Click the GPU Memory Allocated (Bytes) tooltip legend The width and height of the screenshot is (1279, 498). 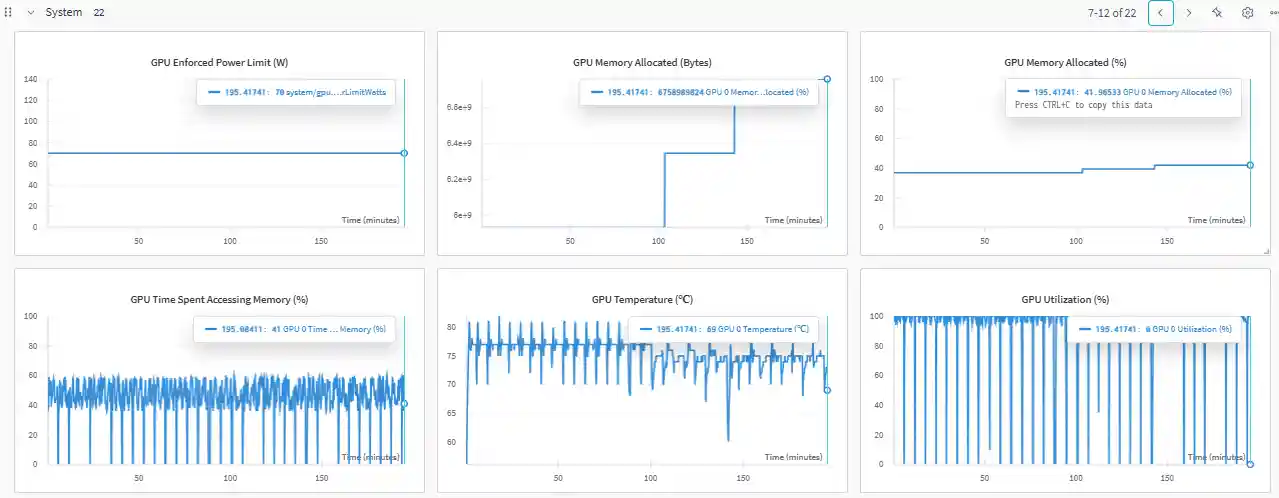[x=699, y=92]
